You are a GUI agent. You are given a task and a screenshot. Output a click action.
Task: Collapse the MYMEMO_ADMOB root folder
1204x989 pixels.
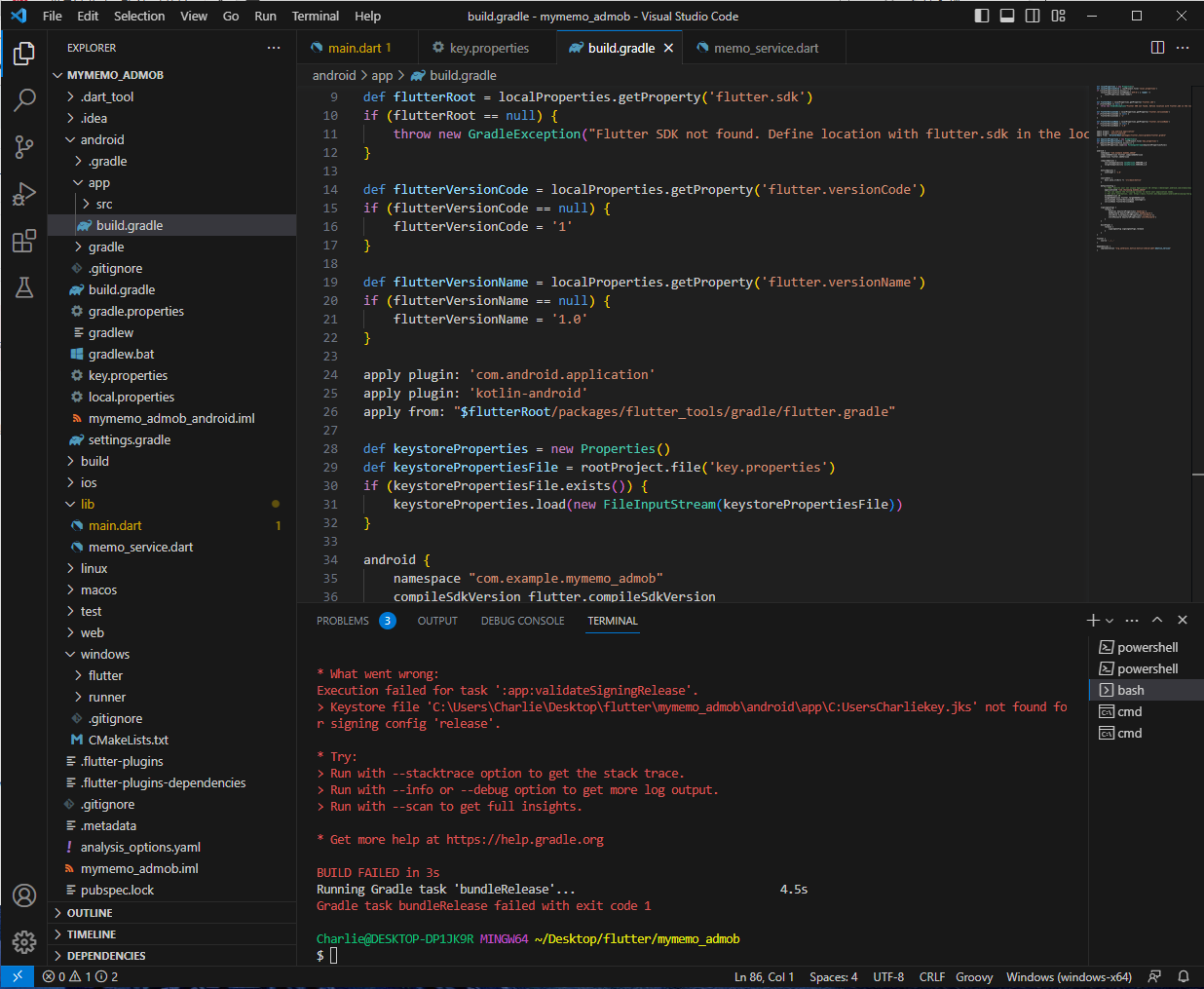pos(171,75)
